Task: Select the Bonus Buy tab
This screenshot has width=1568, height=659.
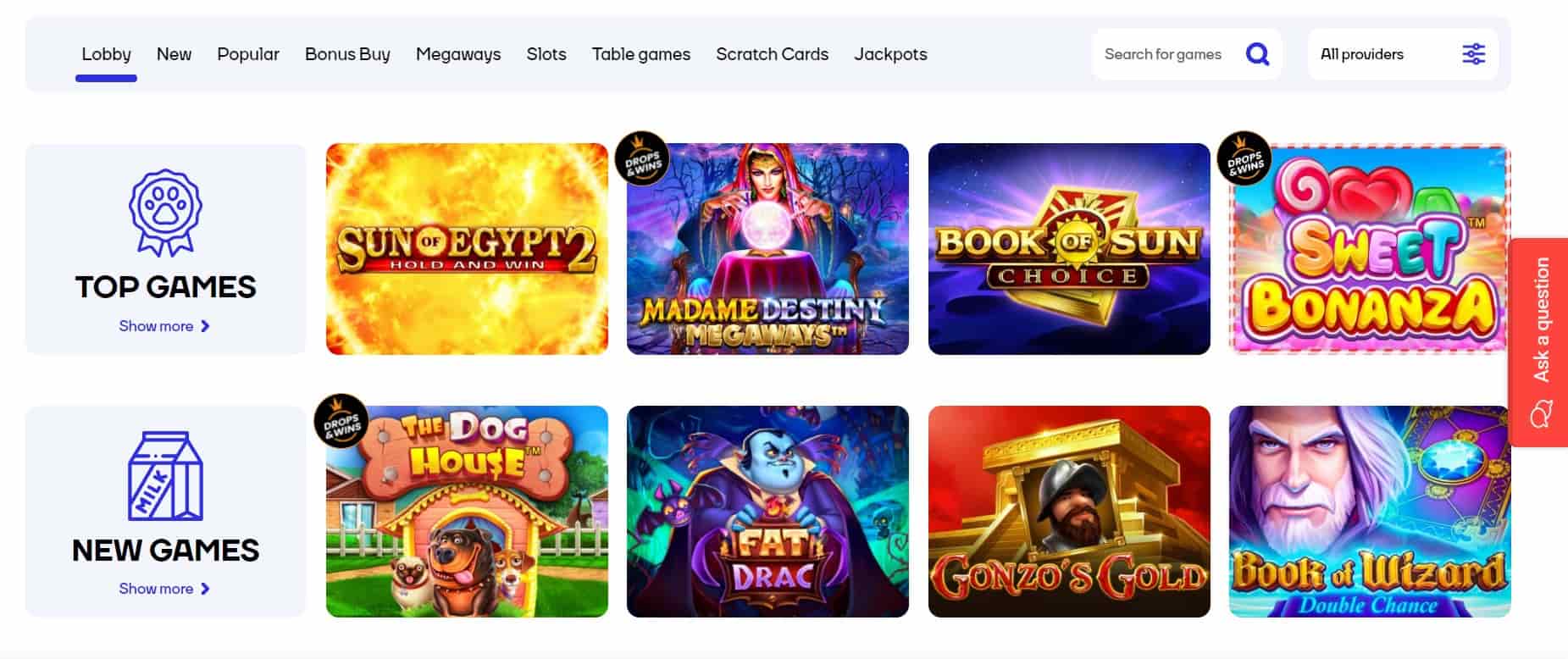Action: point(347,54)
